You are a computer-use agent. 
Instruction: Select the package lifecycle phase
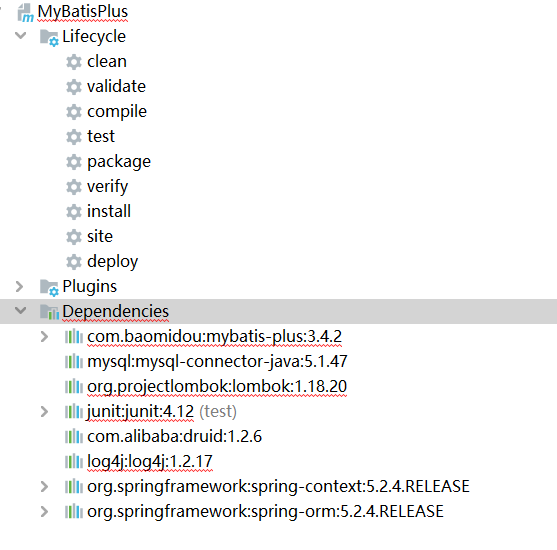click(x=119, y=162)
